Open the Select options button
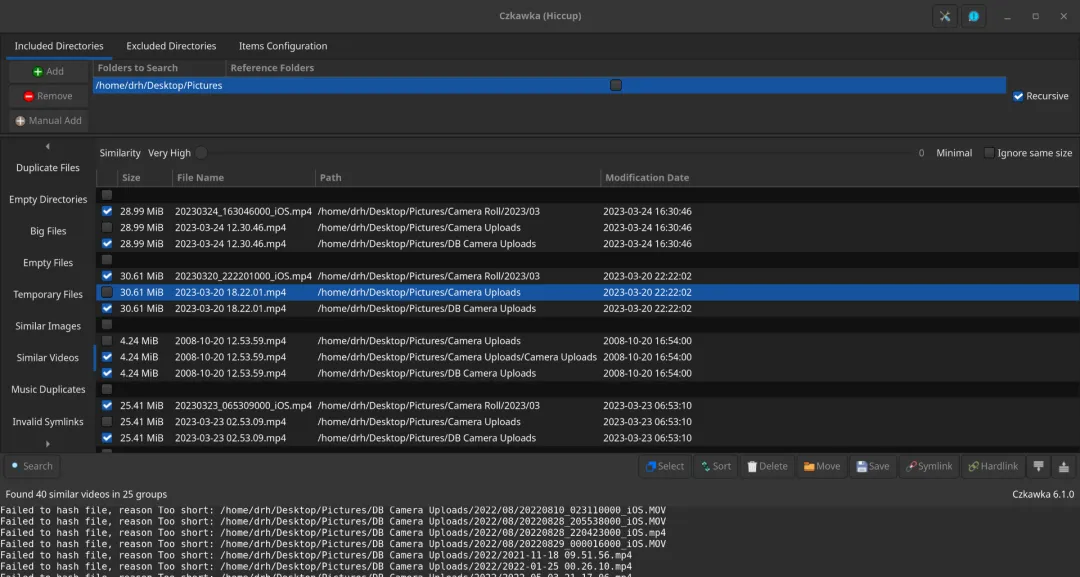Image resolution: width=1080 pixels, height=577 pixels. (x=665, y=466)
